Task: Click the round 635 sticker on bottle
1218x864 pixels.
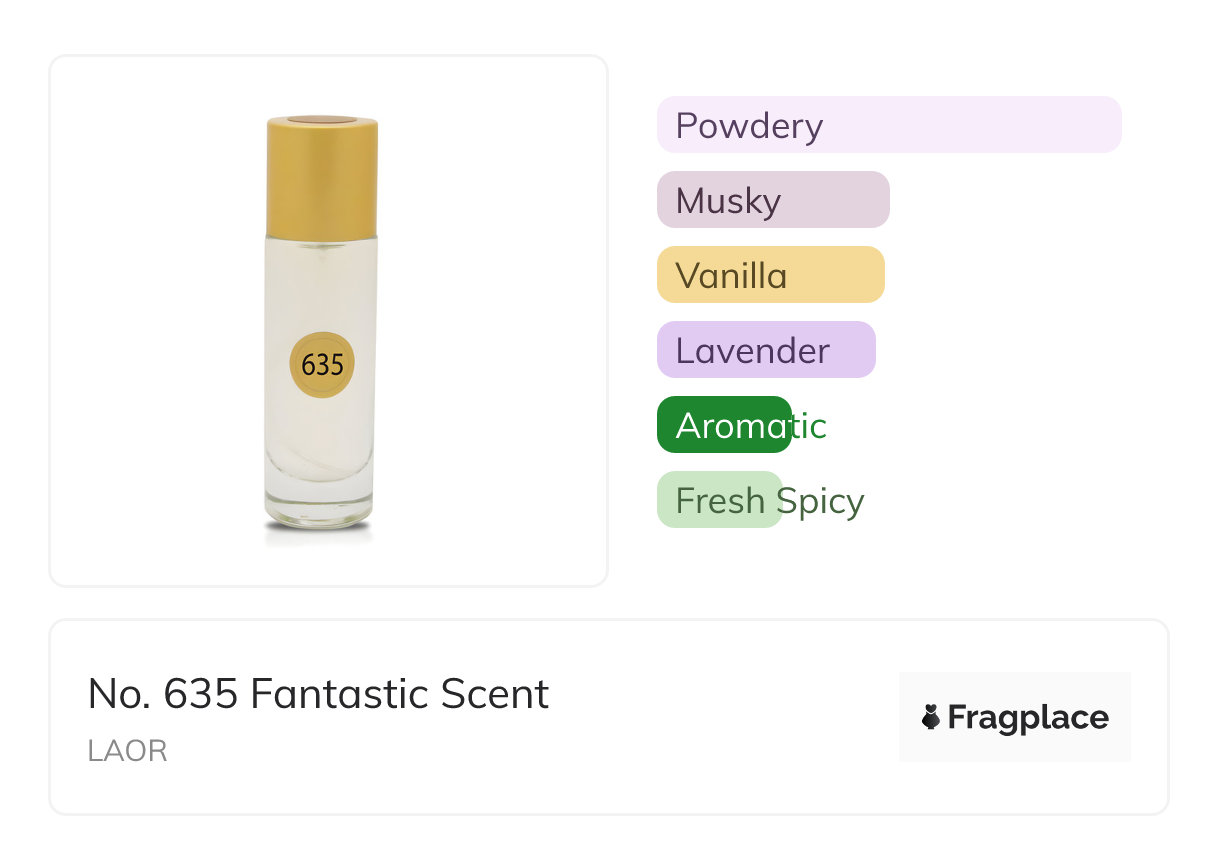Action: 322,364
